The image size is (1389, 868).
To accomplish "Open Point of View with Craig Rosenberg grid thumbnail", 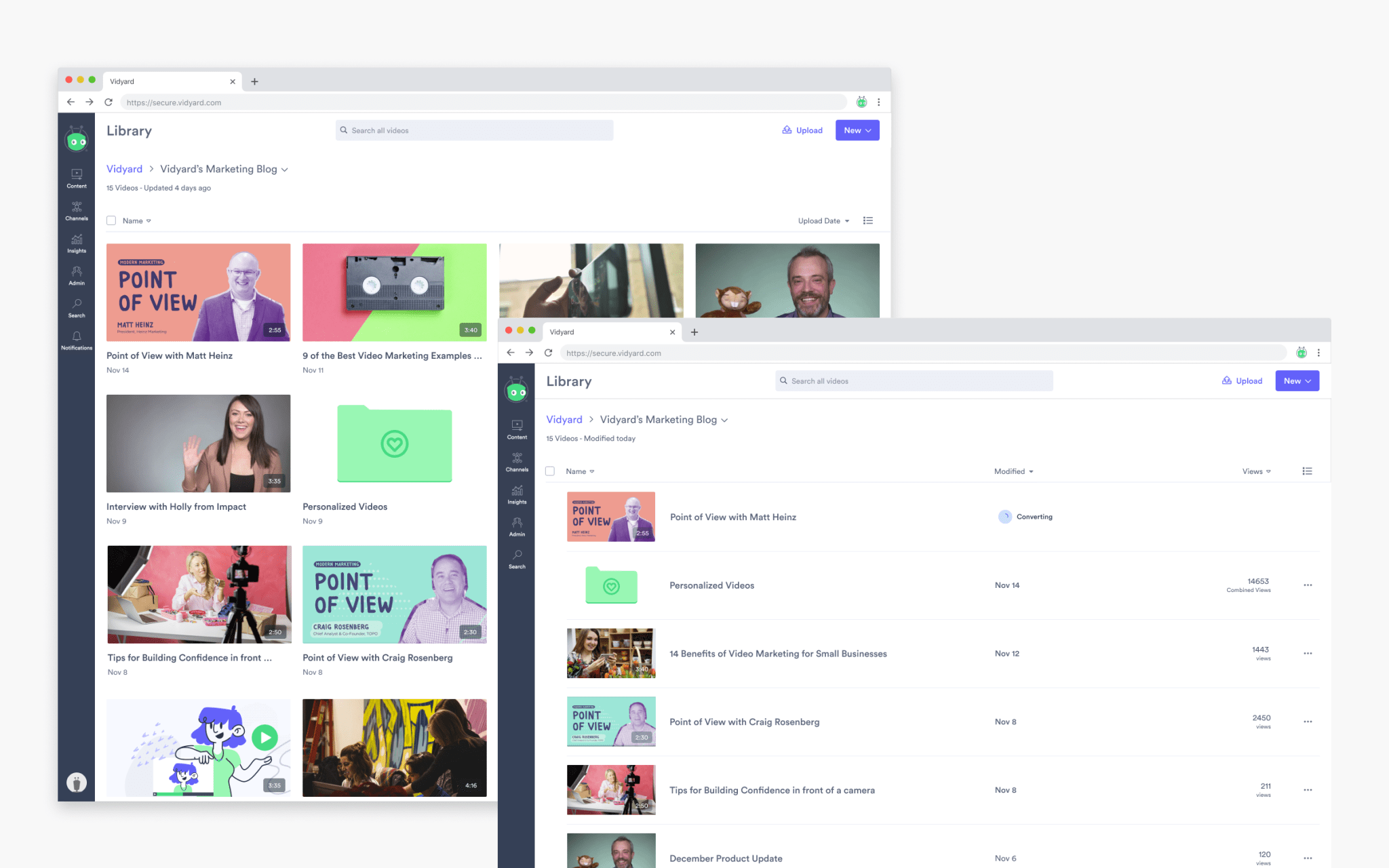I will click(x=395, y=595).
